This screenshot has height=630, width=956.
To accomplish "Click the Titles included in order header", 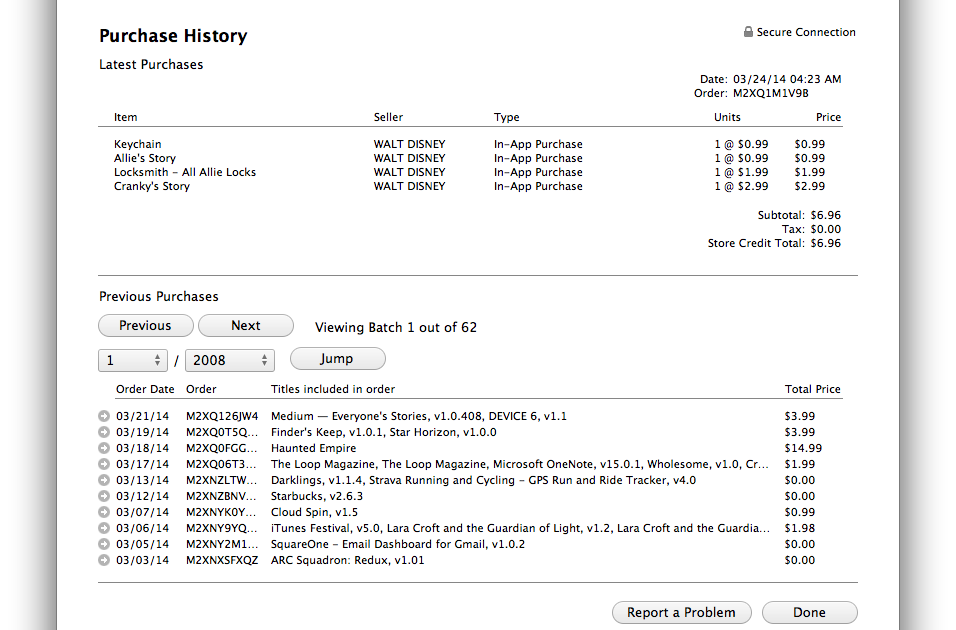I will click(333, 389).
